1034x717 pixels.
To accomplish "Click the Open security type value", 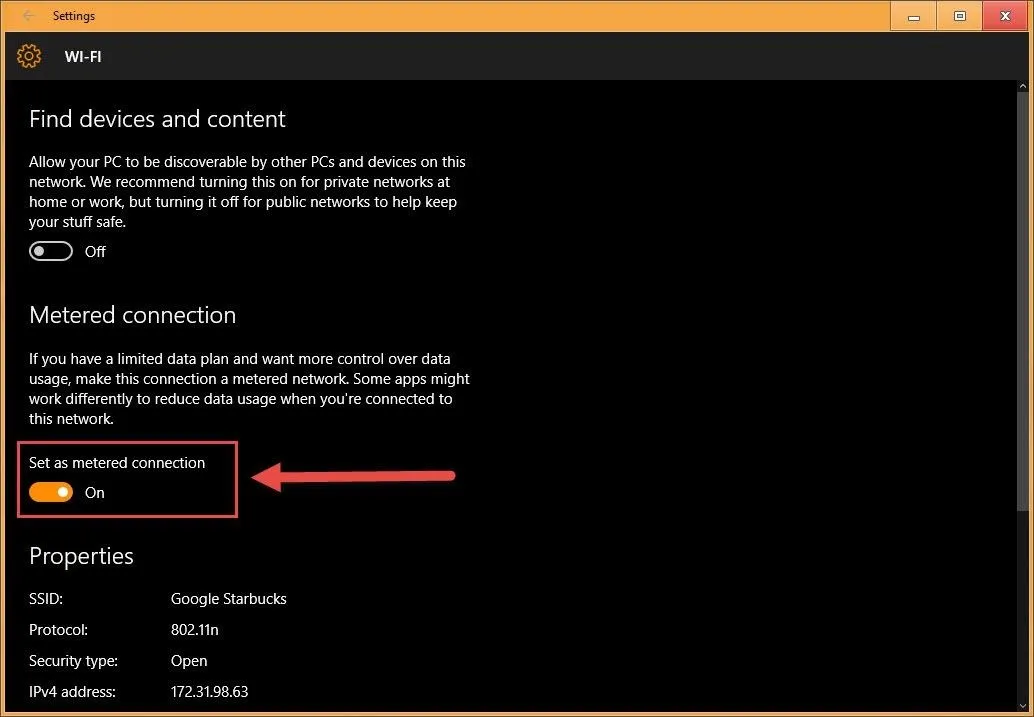I will [189, 661].
